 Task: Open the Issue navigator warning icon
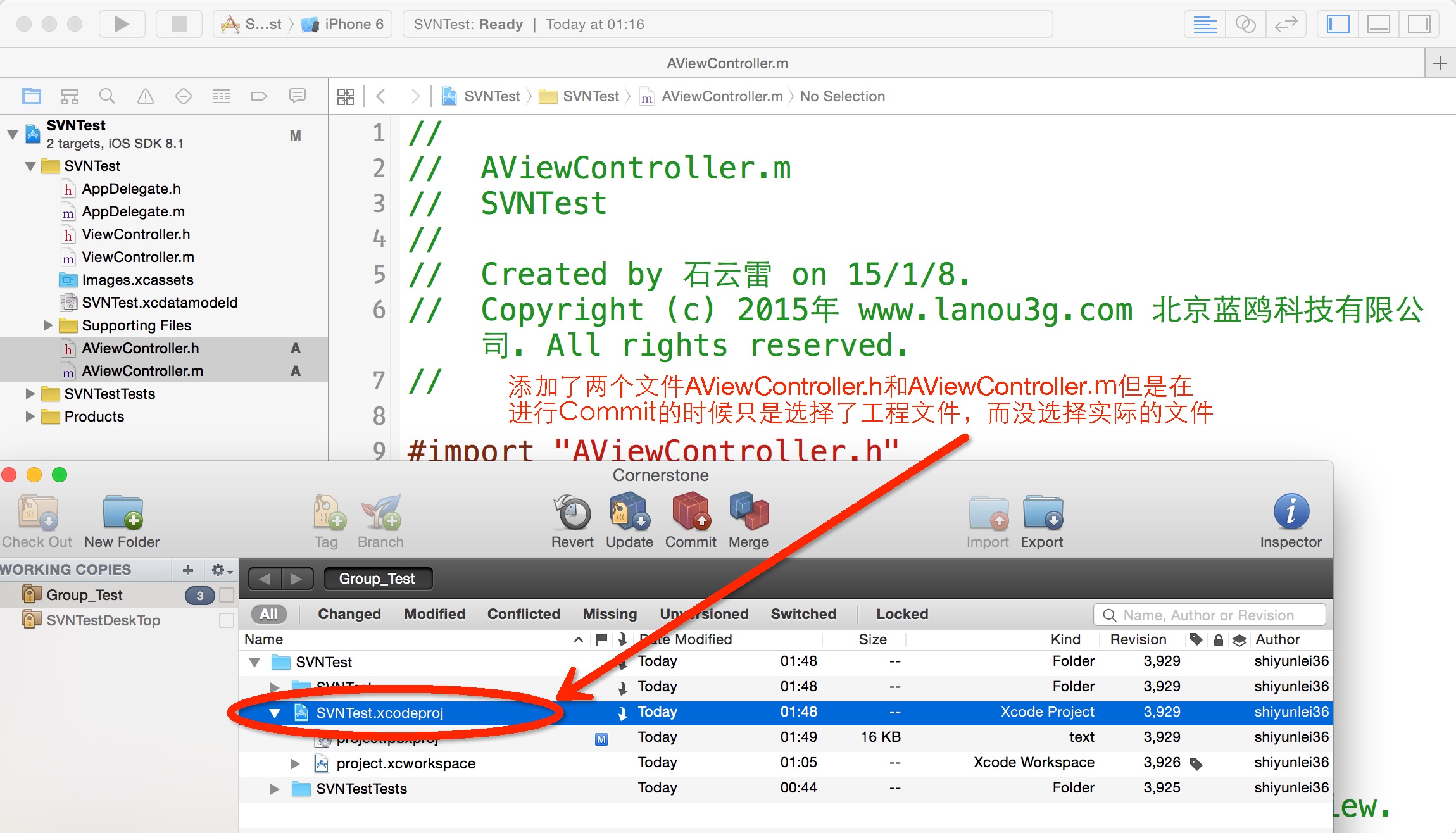pos(146,96)
